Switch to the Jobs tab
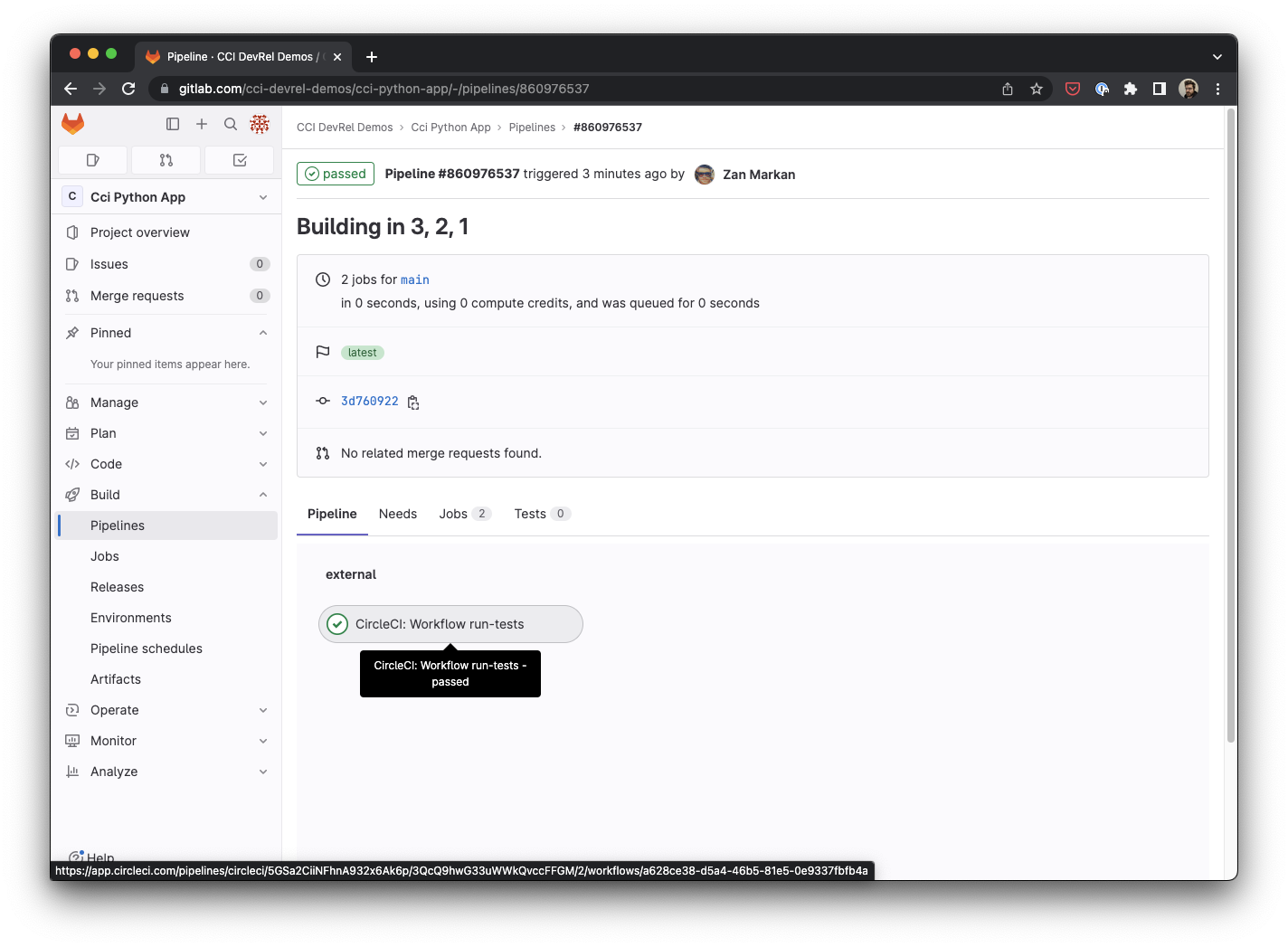The height and width of the screenshot is (947, 1288). [x=465, y=514]
